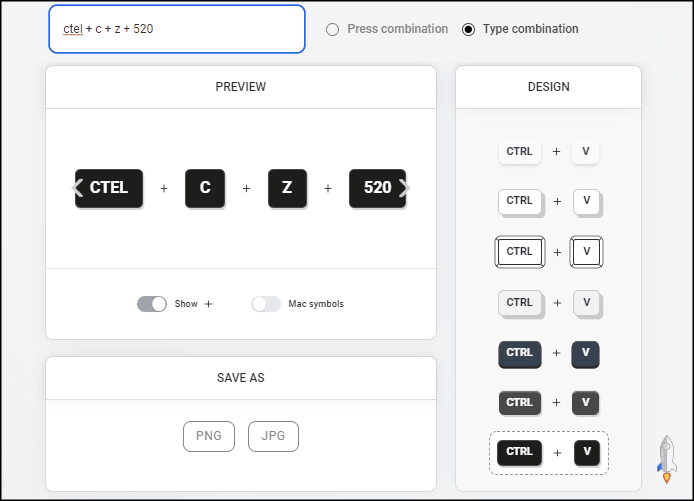Choose the light gray raised key design

click(x=549, y=303)
